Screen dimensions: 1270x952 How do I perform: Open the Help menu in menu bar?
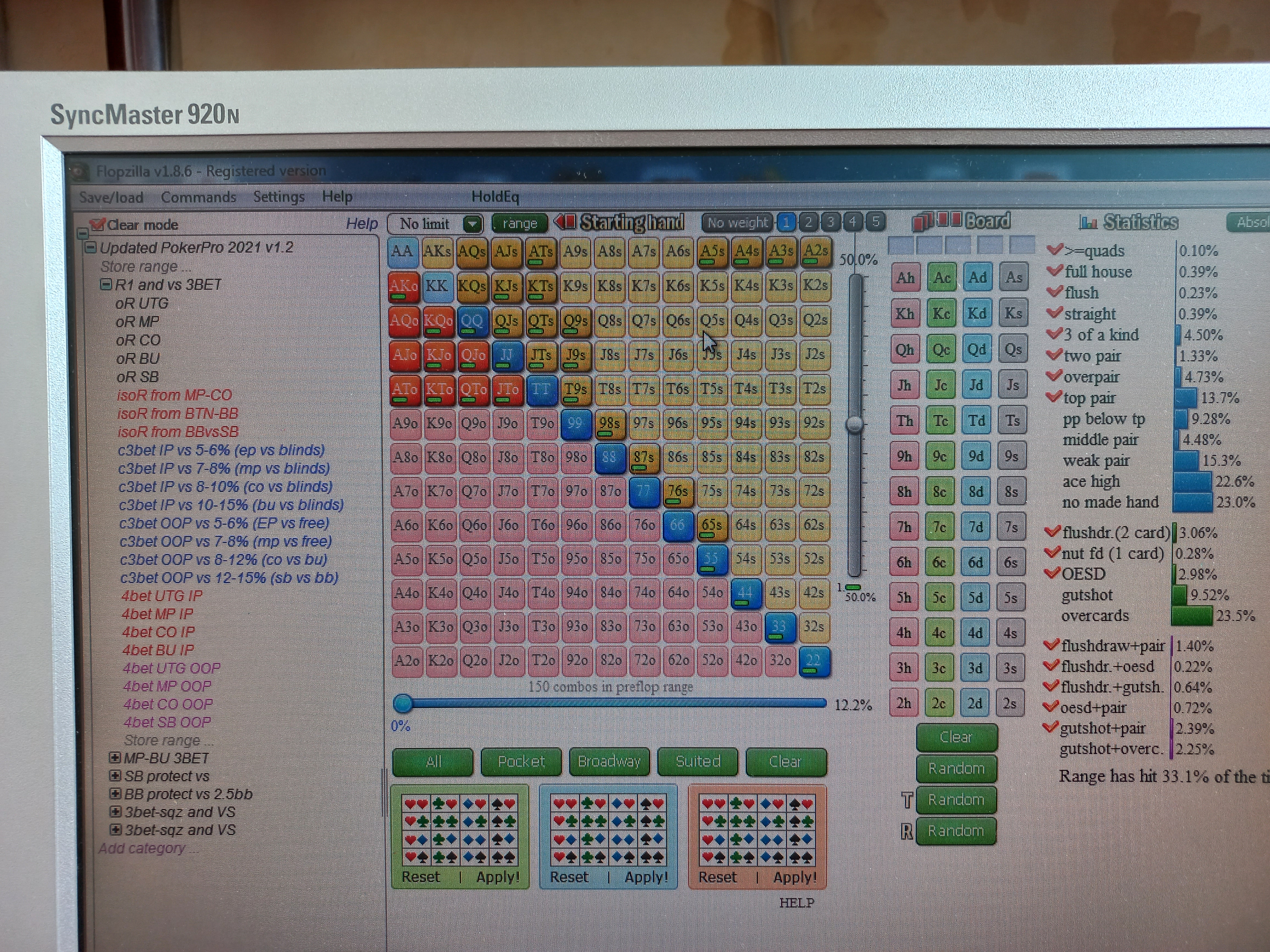(x=337, y=196)
